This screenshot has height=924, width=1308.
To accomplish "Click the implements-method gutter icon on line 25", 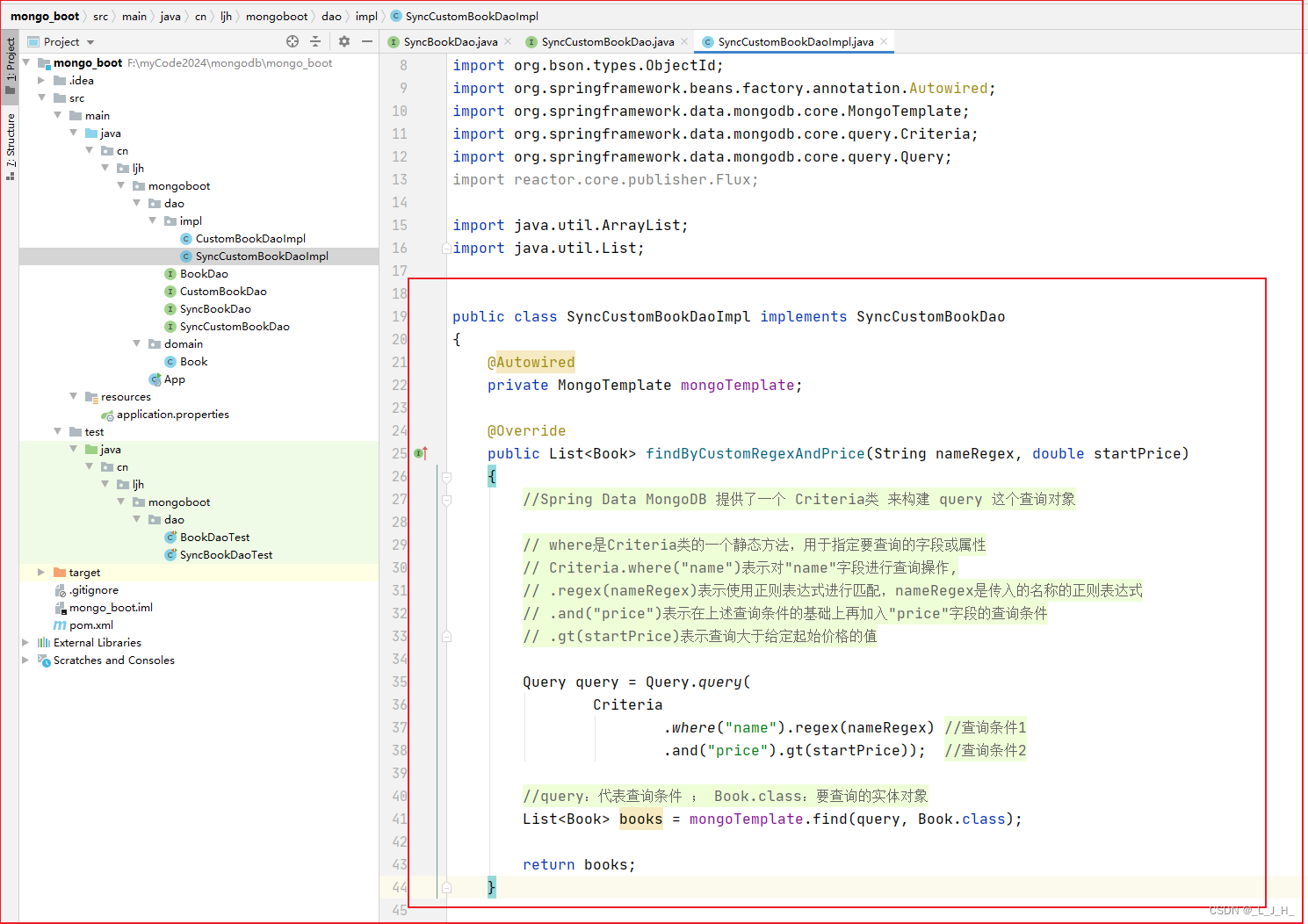I will click(421, 453).
